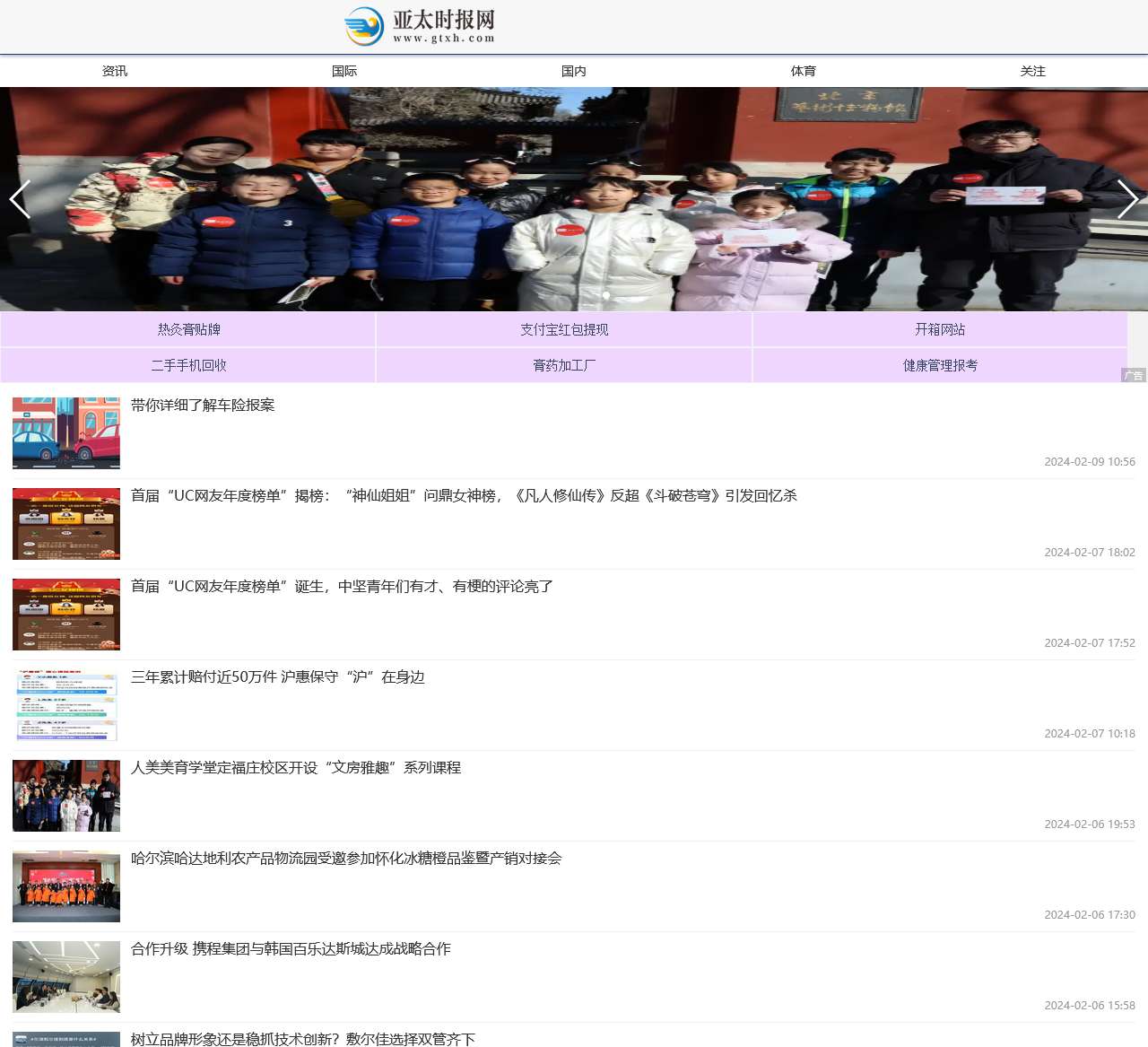
Task: Open the 资讯 navigation tab
Action: click(115, 71)
